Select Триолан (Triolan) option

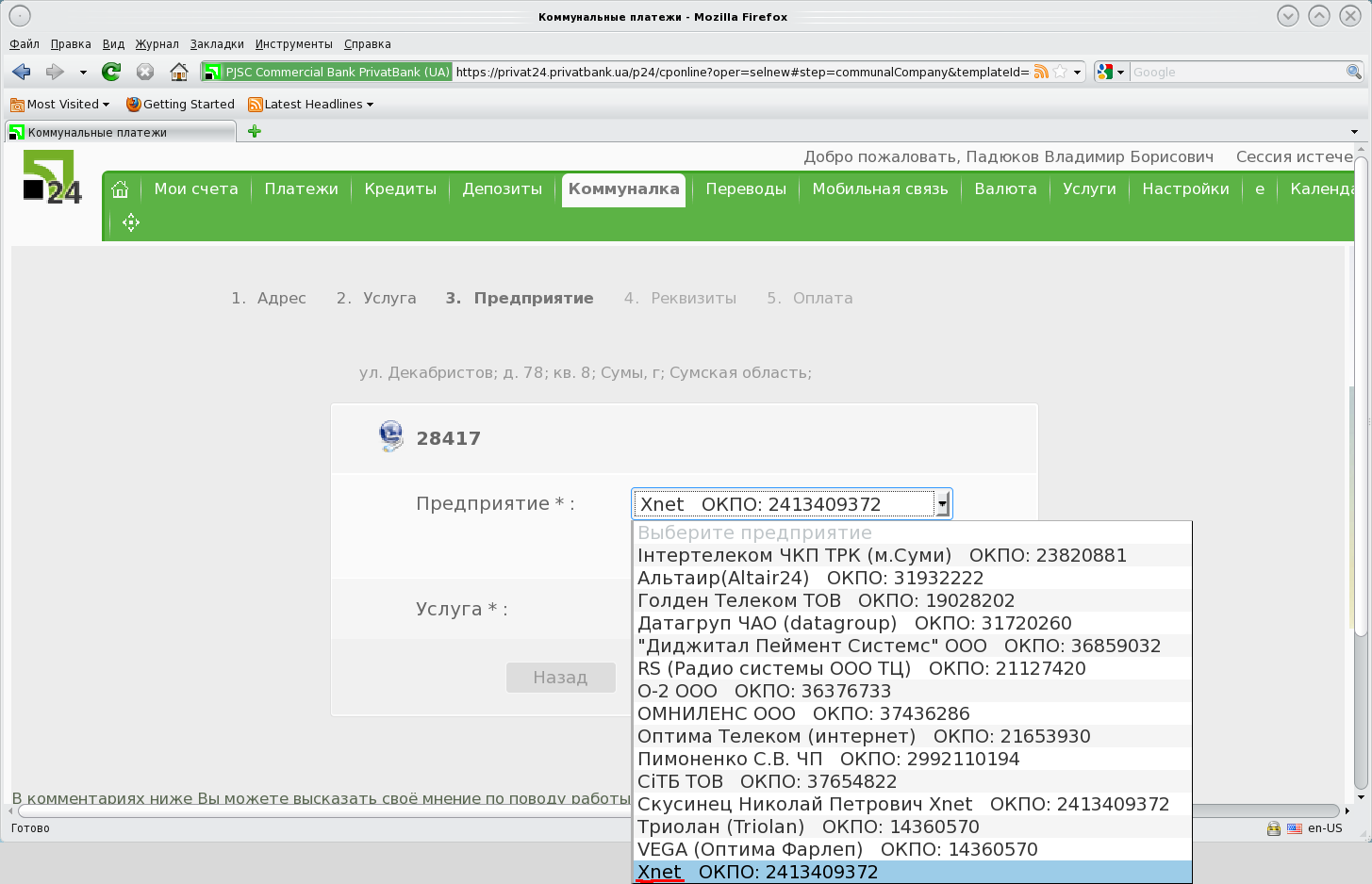pos(912,827)
